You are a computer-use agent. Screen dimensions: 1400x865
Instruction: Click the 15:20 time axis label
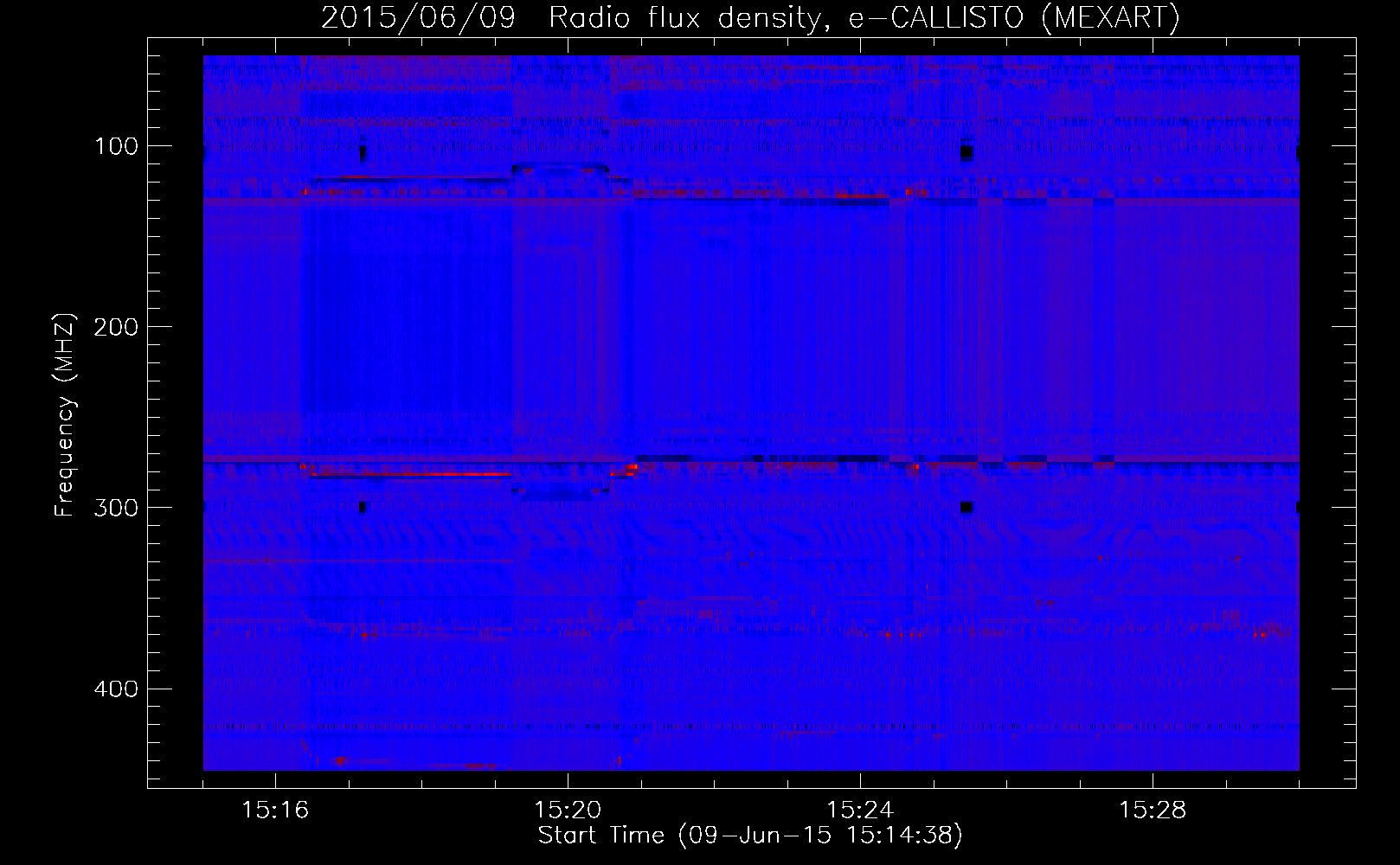568,810
